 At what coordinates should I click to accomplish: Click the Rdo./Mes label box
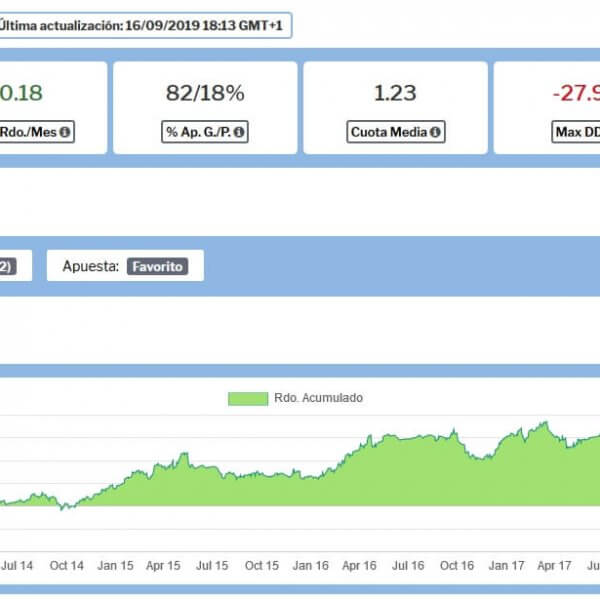click(35, 132)
